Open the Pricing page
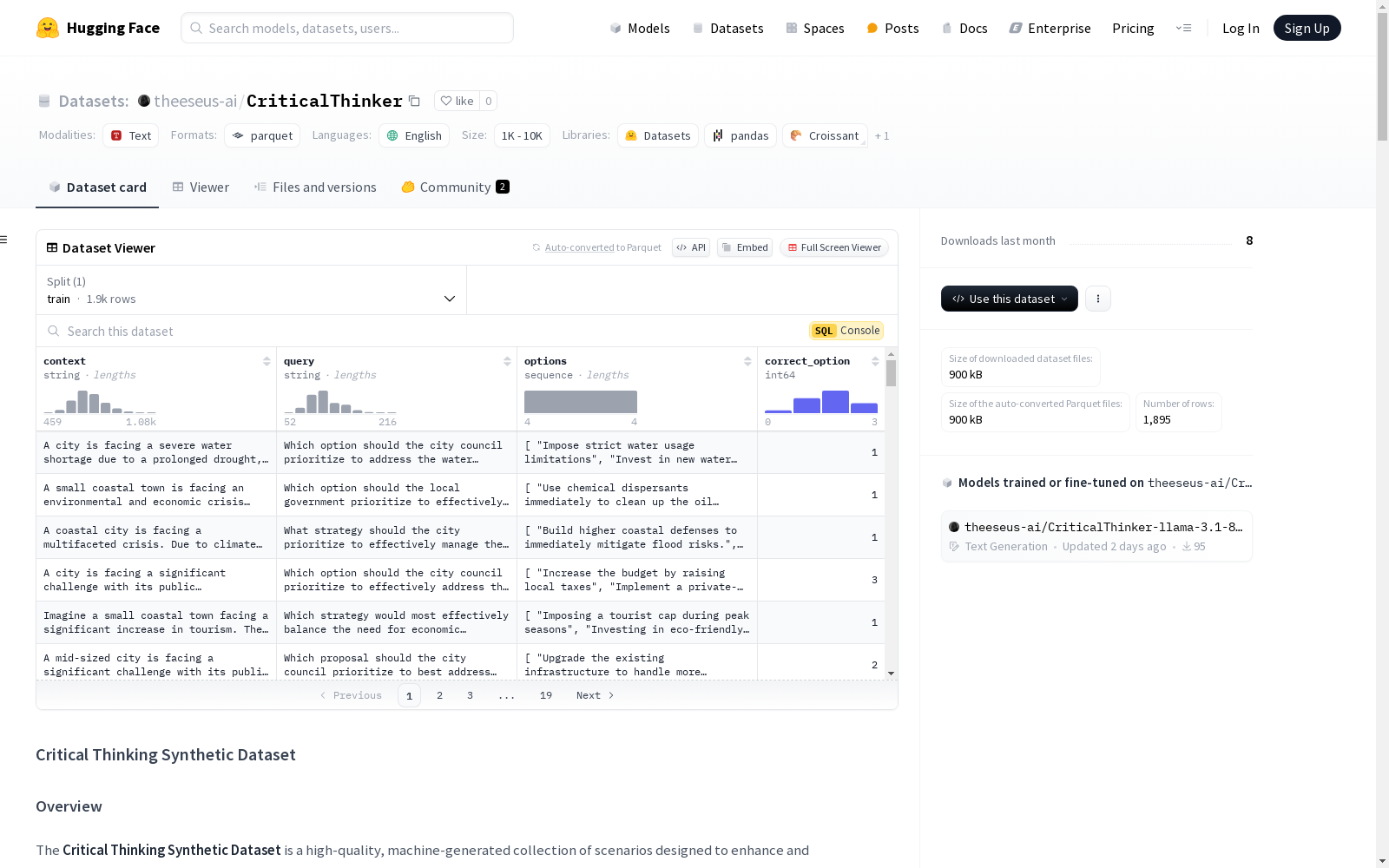 (1133, 28)
